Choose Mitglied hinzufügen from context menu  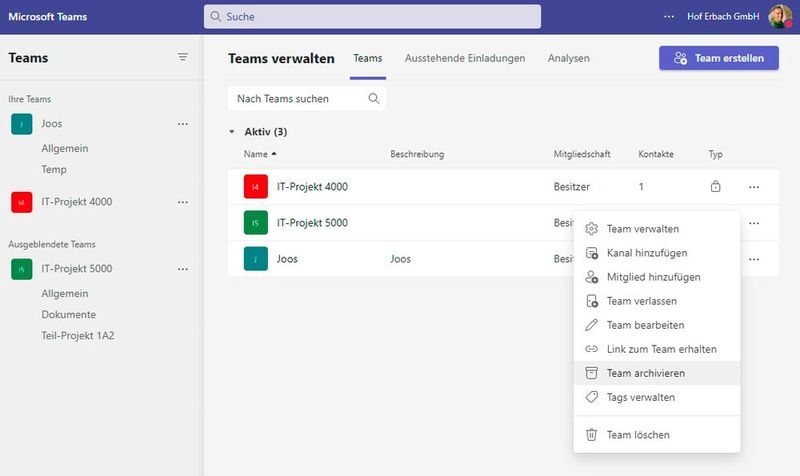click(657, 277)
